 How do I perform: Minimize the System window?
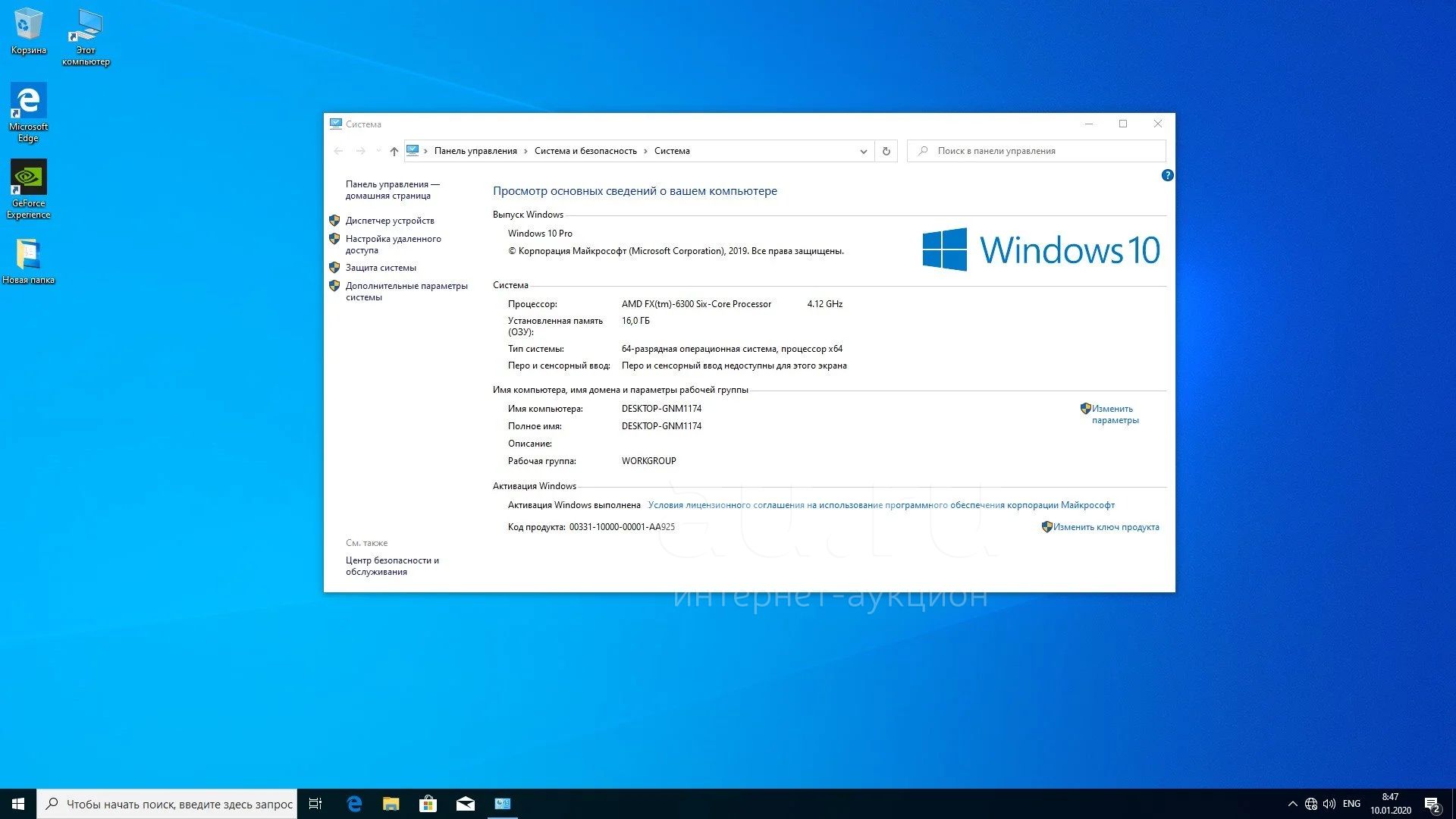[x=1089, y=124]
